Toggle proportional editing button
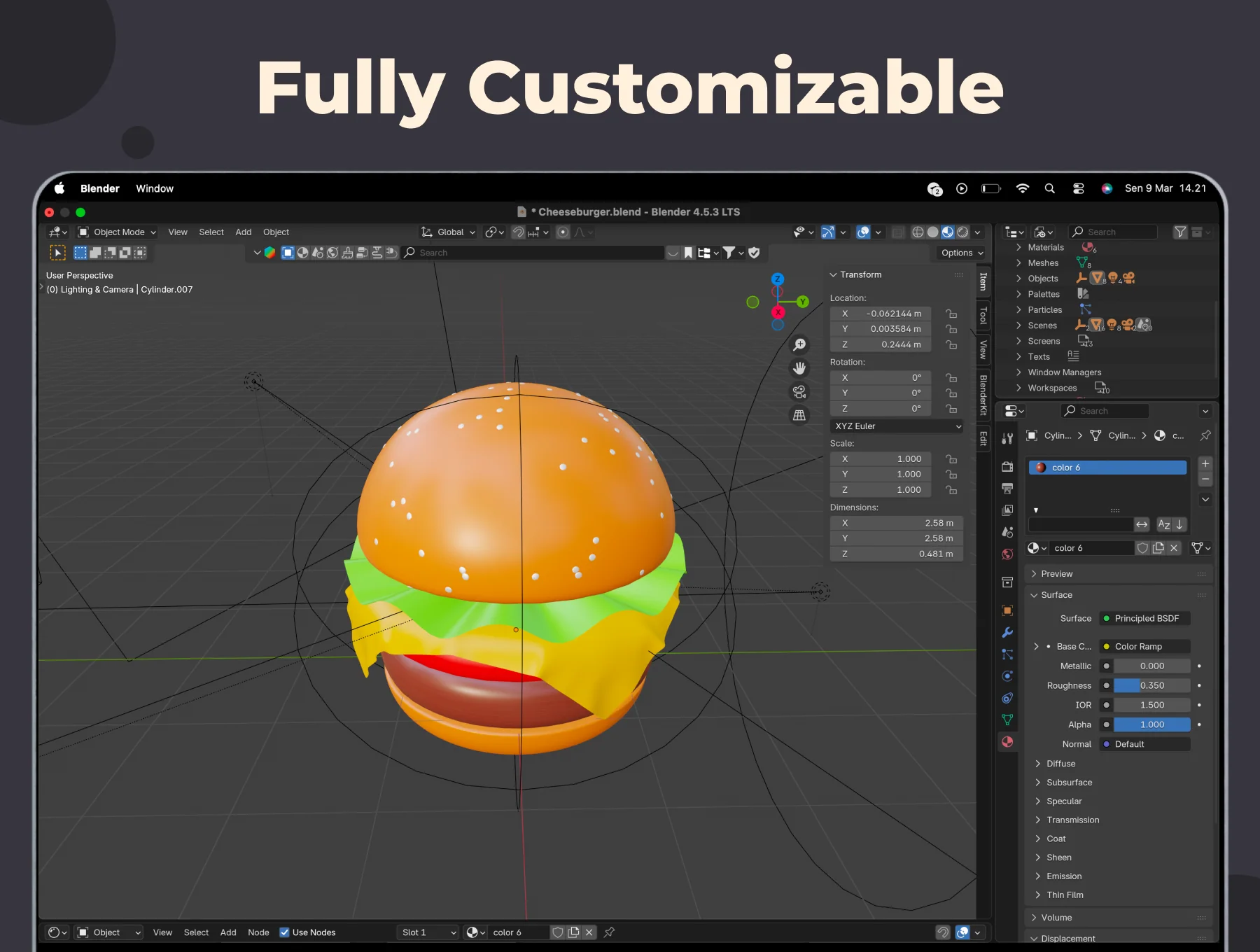 [x=563, y=232]
